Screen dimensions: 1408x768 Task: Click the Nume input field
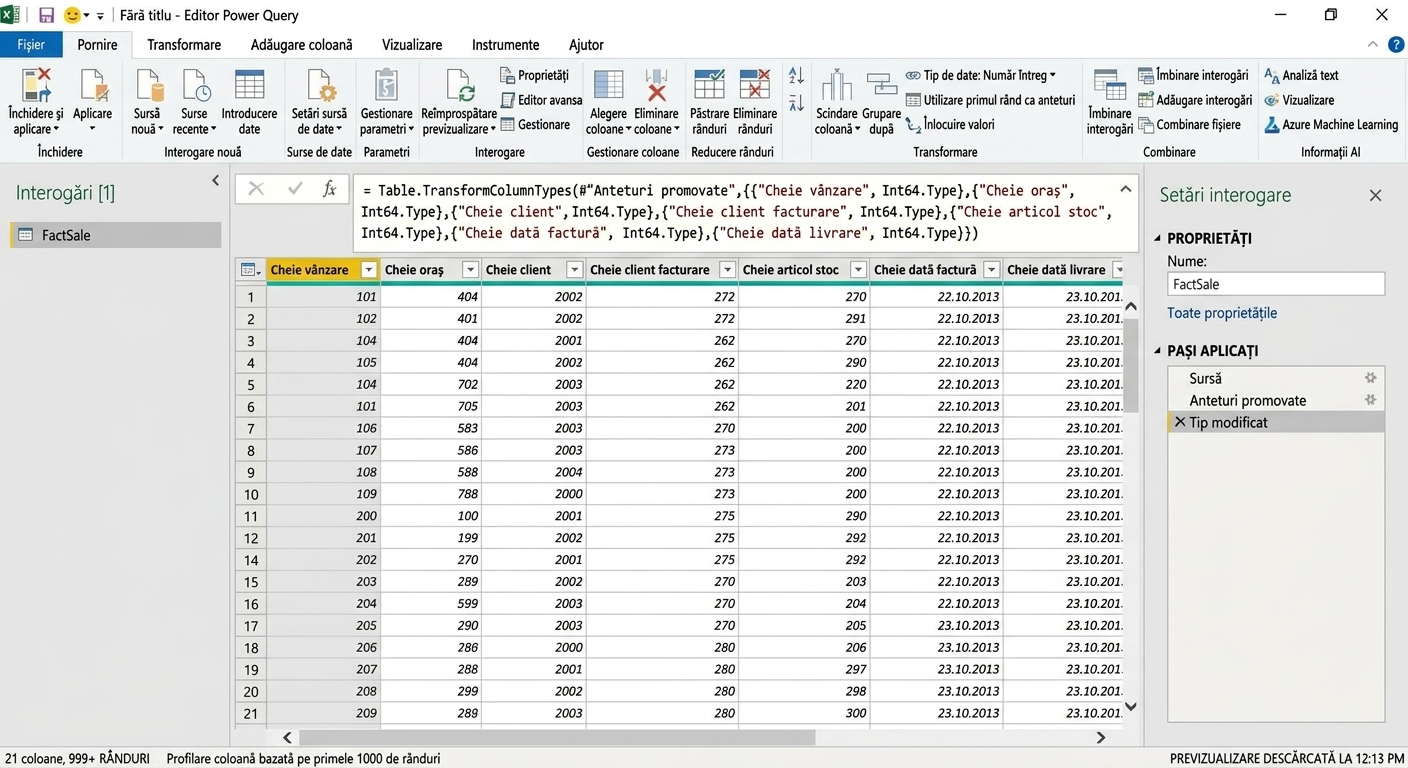1276,284
